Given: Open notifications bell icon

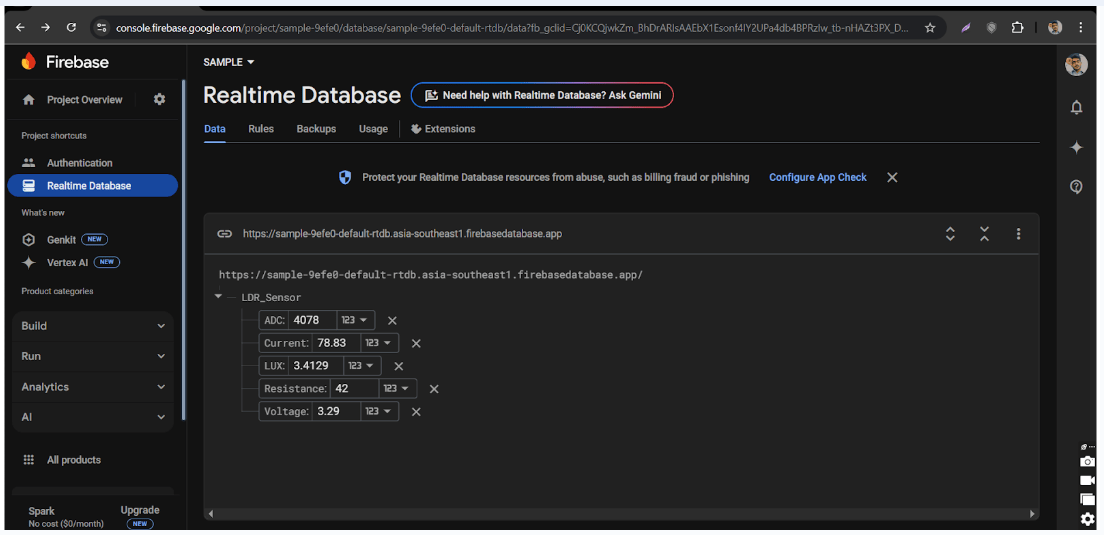Looking at the screenshot, I should [x=1076, y=107].
